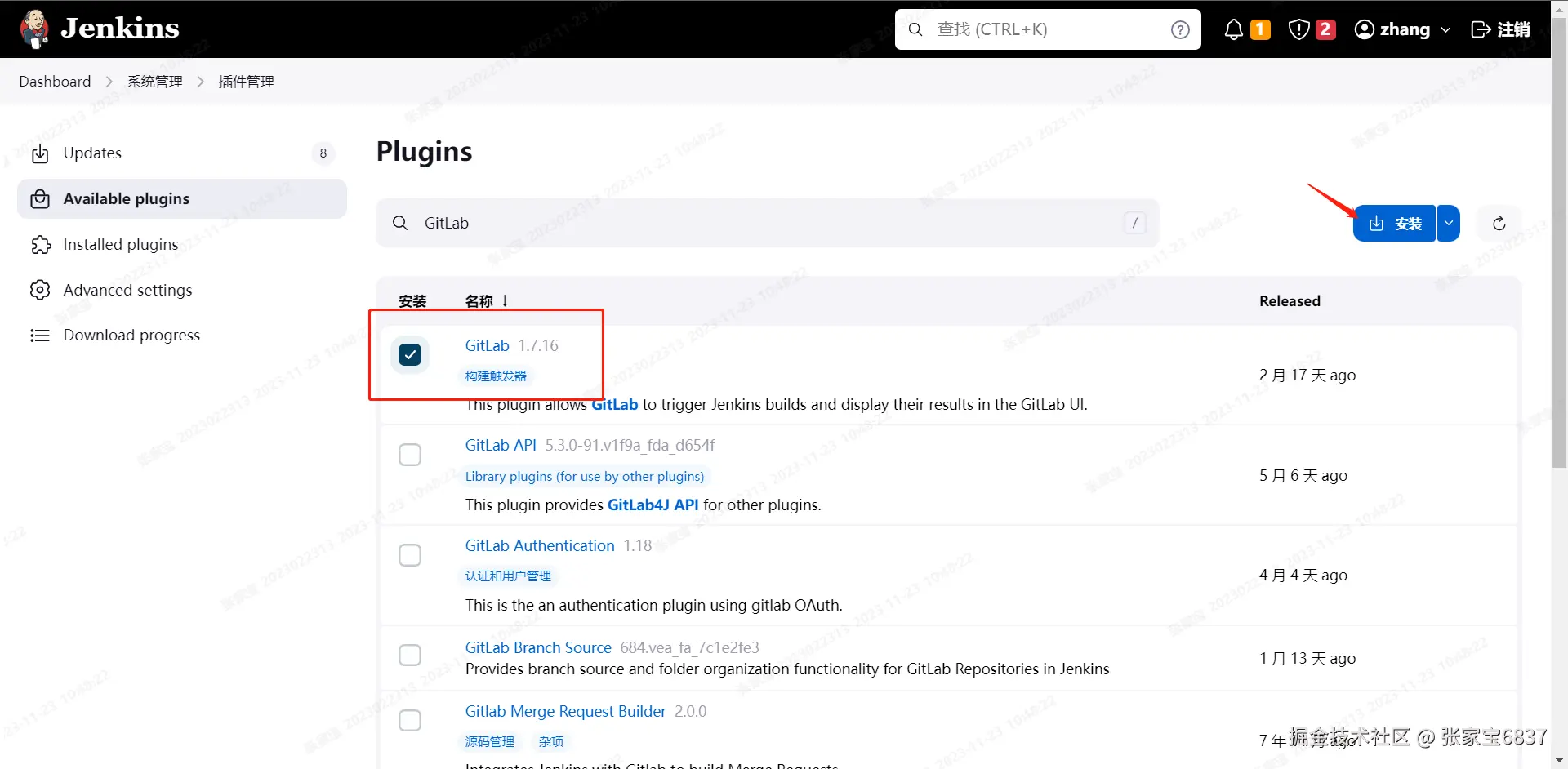Viewport: 1568px width, 769px height.
Task: Click the GitLab4J API link
Action: point(653,505)
